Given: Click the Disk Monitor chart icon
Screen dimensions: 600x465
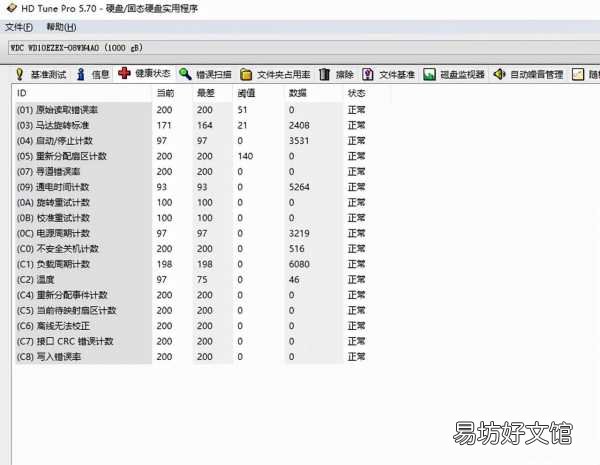Looking at the screenshot, I should tap(429, 74).
